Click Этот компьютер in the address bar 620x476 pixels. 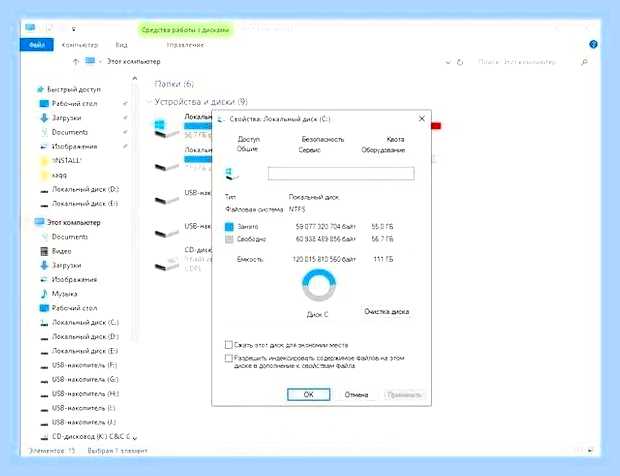tap(134, 61)
